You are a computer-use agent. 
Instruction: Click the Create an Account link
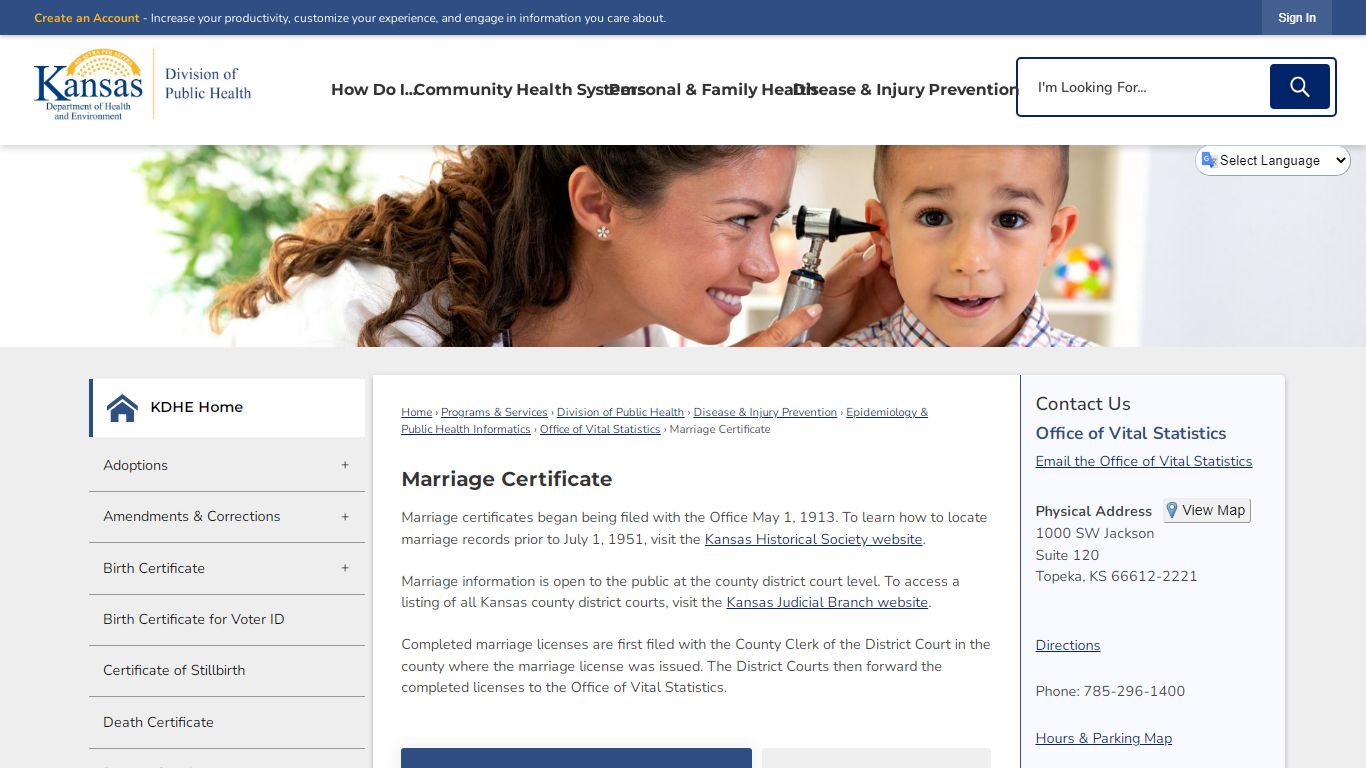click(x=87, y=18)
